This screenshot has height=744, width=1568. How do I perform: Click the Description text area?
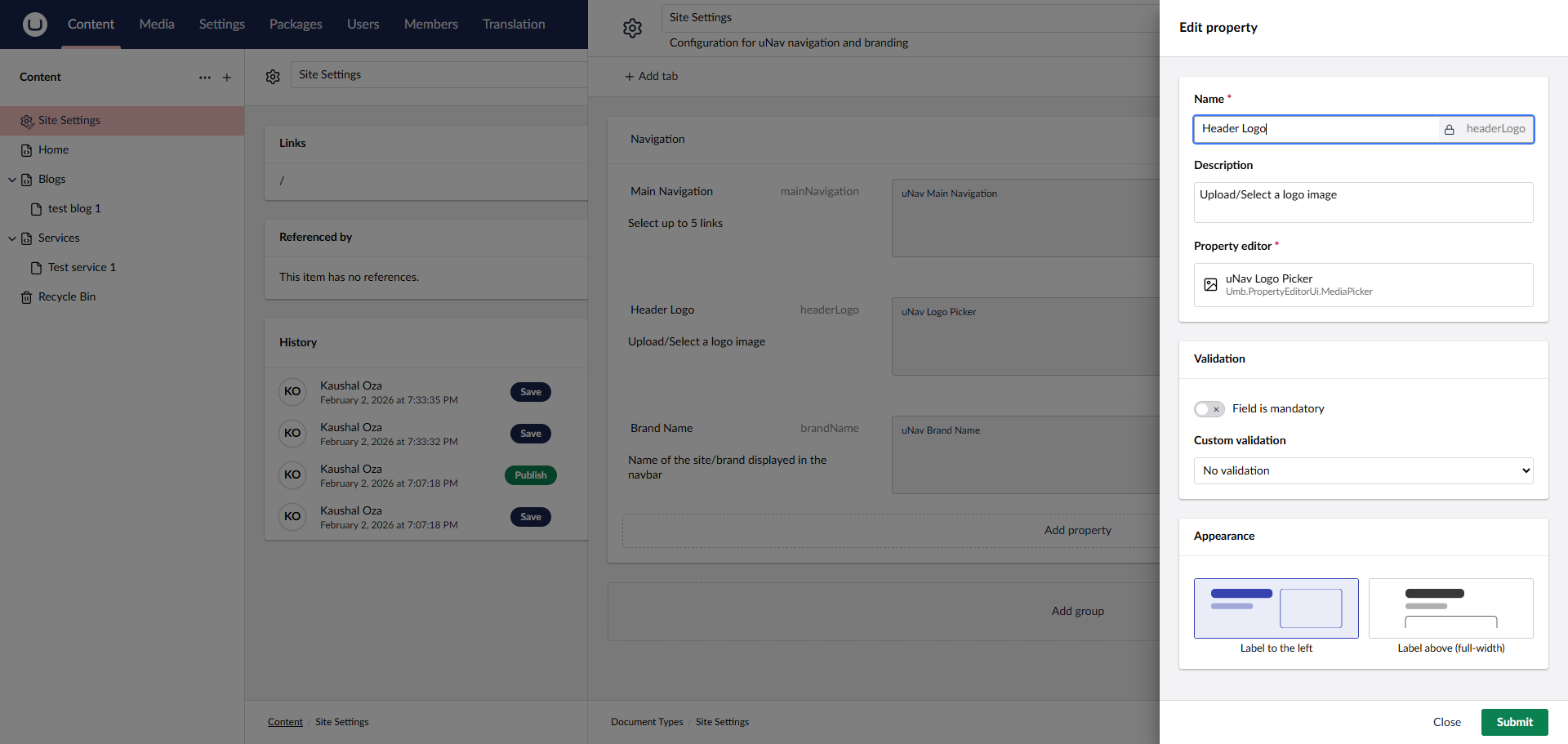coord(1364,203)
